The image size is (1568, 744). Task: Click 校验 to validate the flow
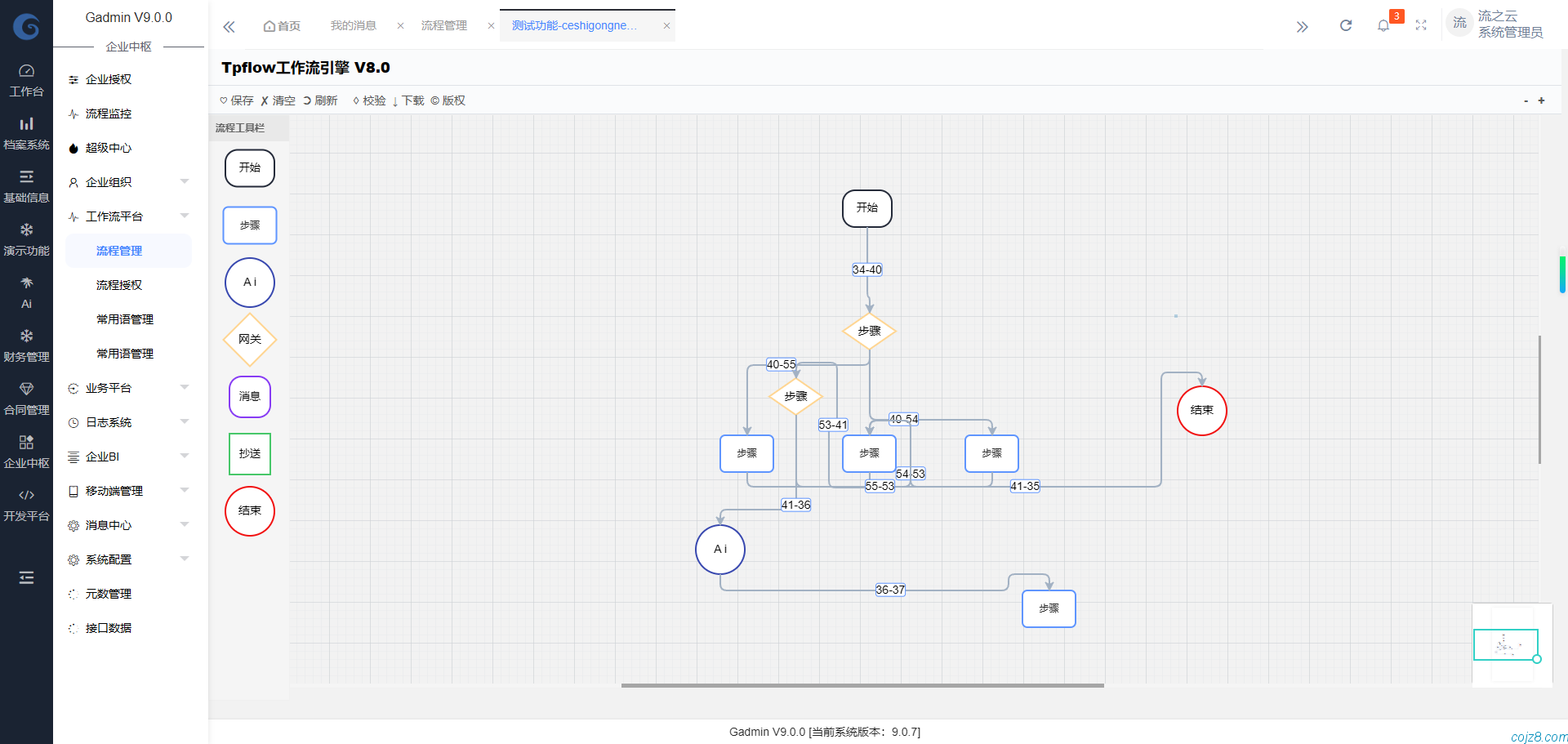[x=369, y=100]
